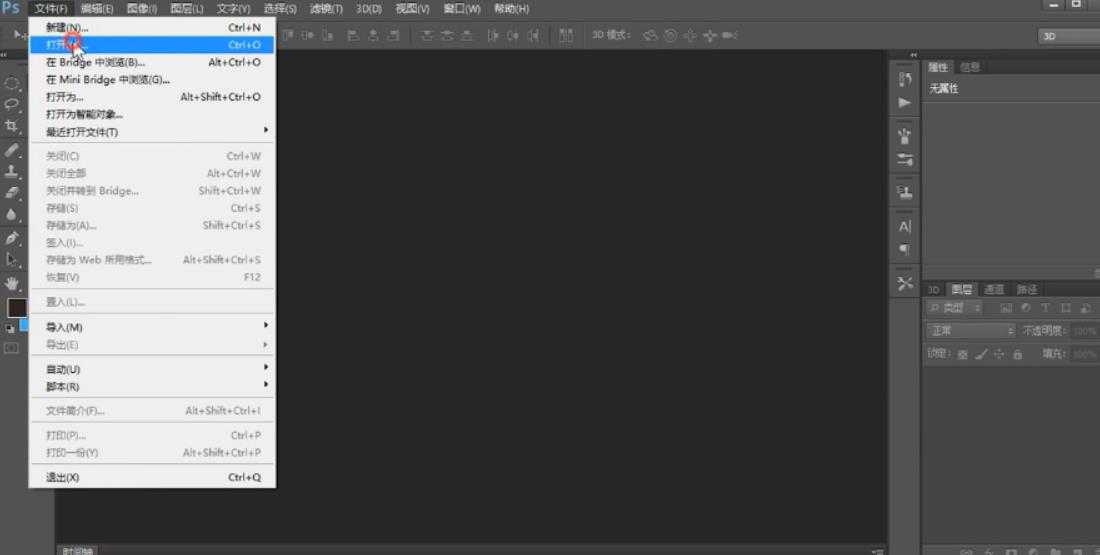Image resolution: width=1100 pixels, height=555 pixels.
Task: Open the Tool Presets panel icon
Action: [x=905, y=283]
